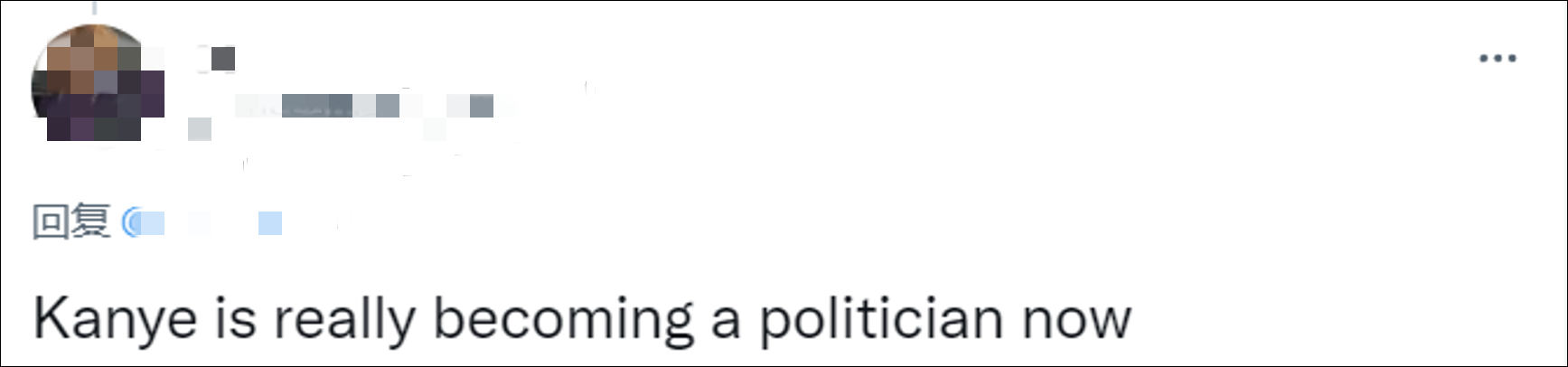Click the 回 character in the reply label
1568x367 pixels.
click(51, 221)
